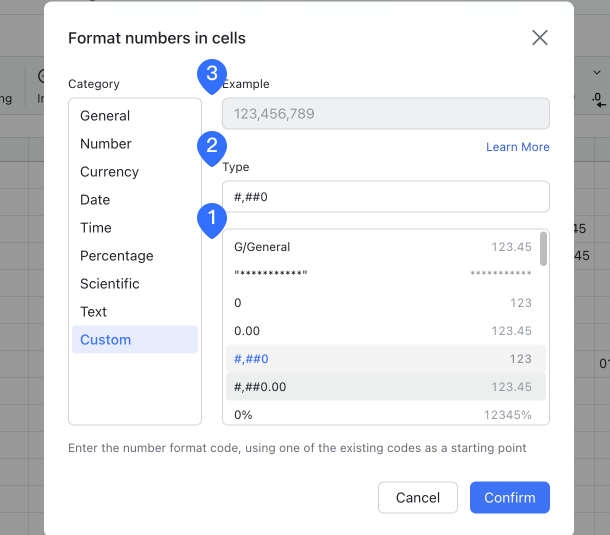Switch to the Time category
610x535 pixels.
tap(96, 228)
